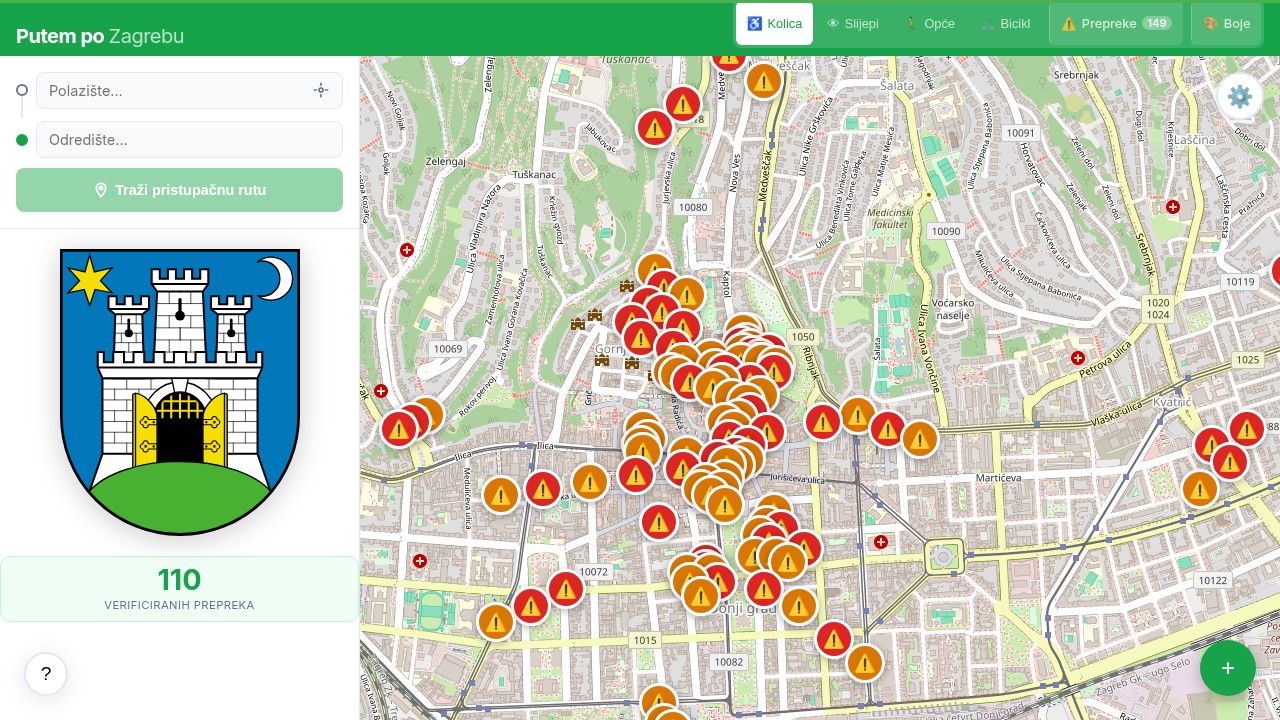This screenshot has width=1280, height=720.
Task: Click the Odredište destination field
Action: coord(189,140)
